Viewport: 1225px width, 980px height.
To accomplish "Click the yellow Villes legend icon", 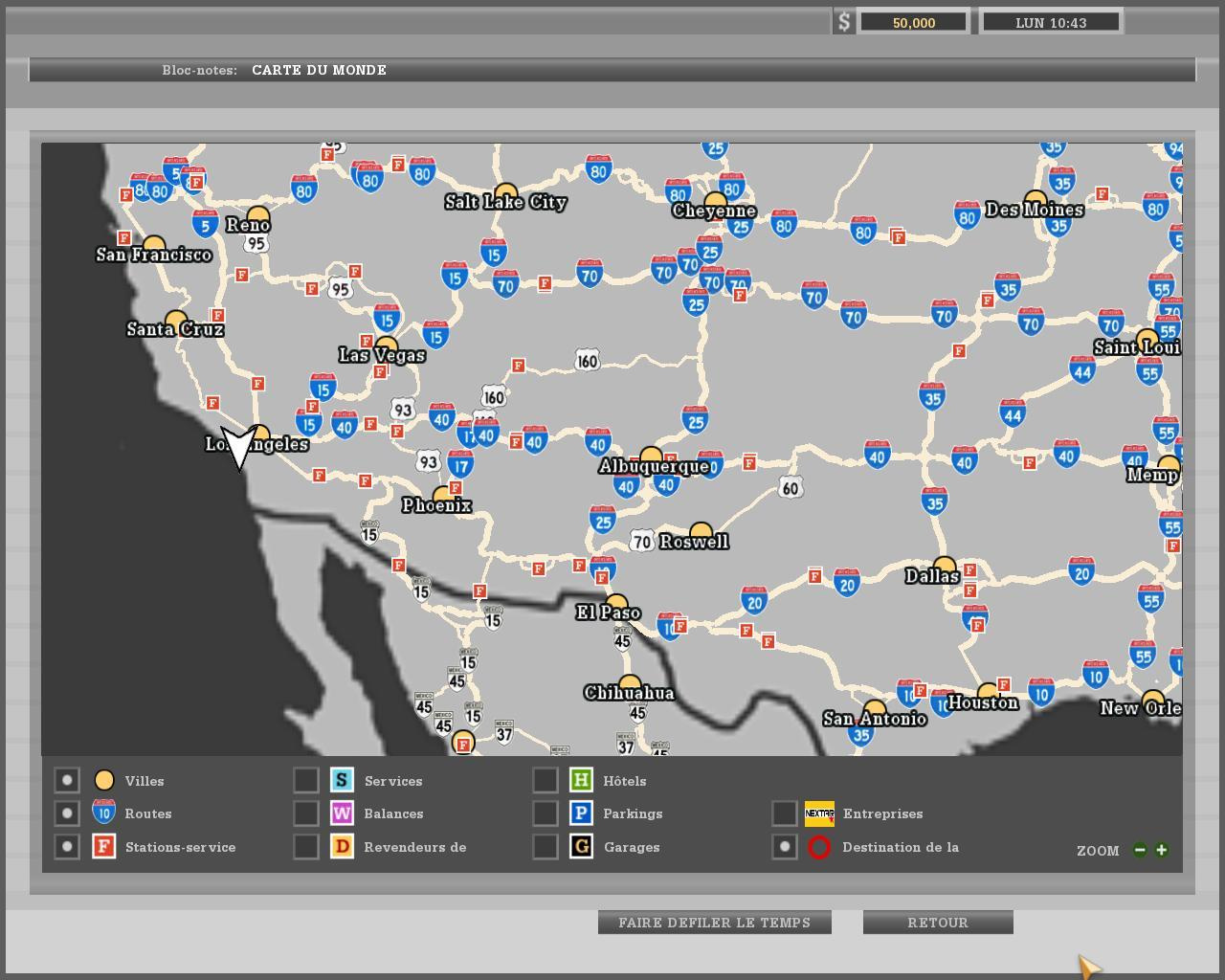I will click(104, 781).
